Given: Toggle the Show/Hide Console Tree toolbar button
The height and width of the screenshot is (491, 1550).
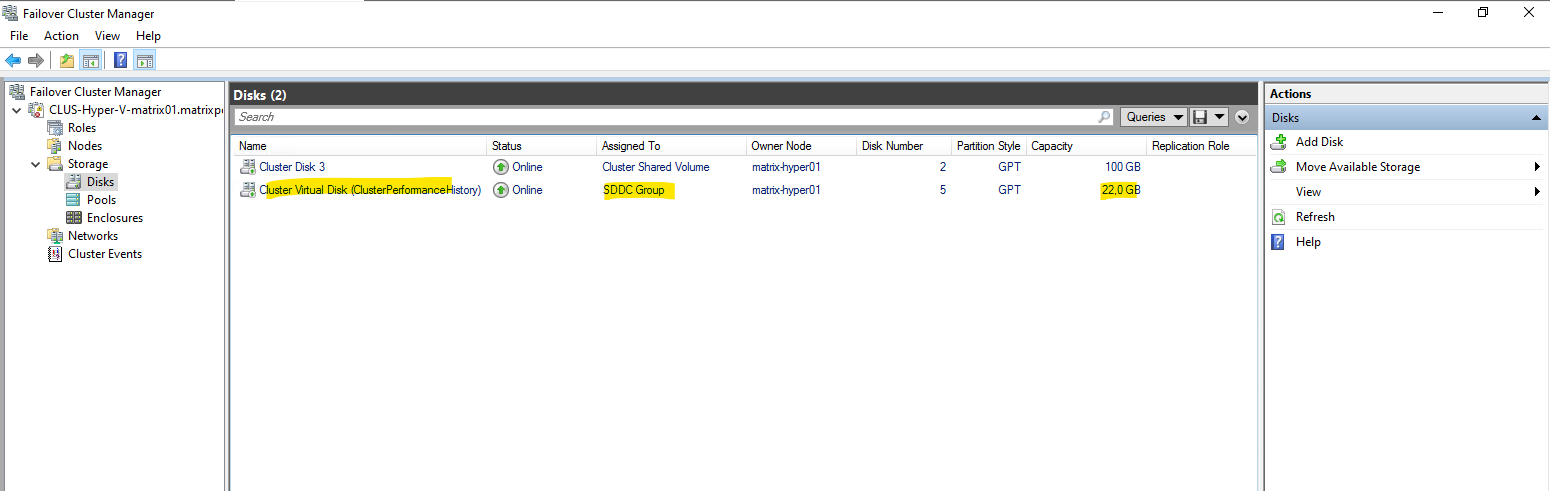Looking at the screenshot, I should pyautogui.click(x=90, y=60).
